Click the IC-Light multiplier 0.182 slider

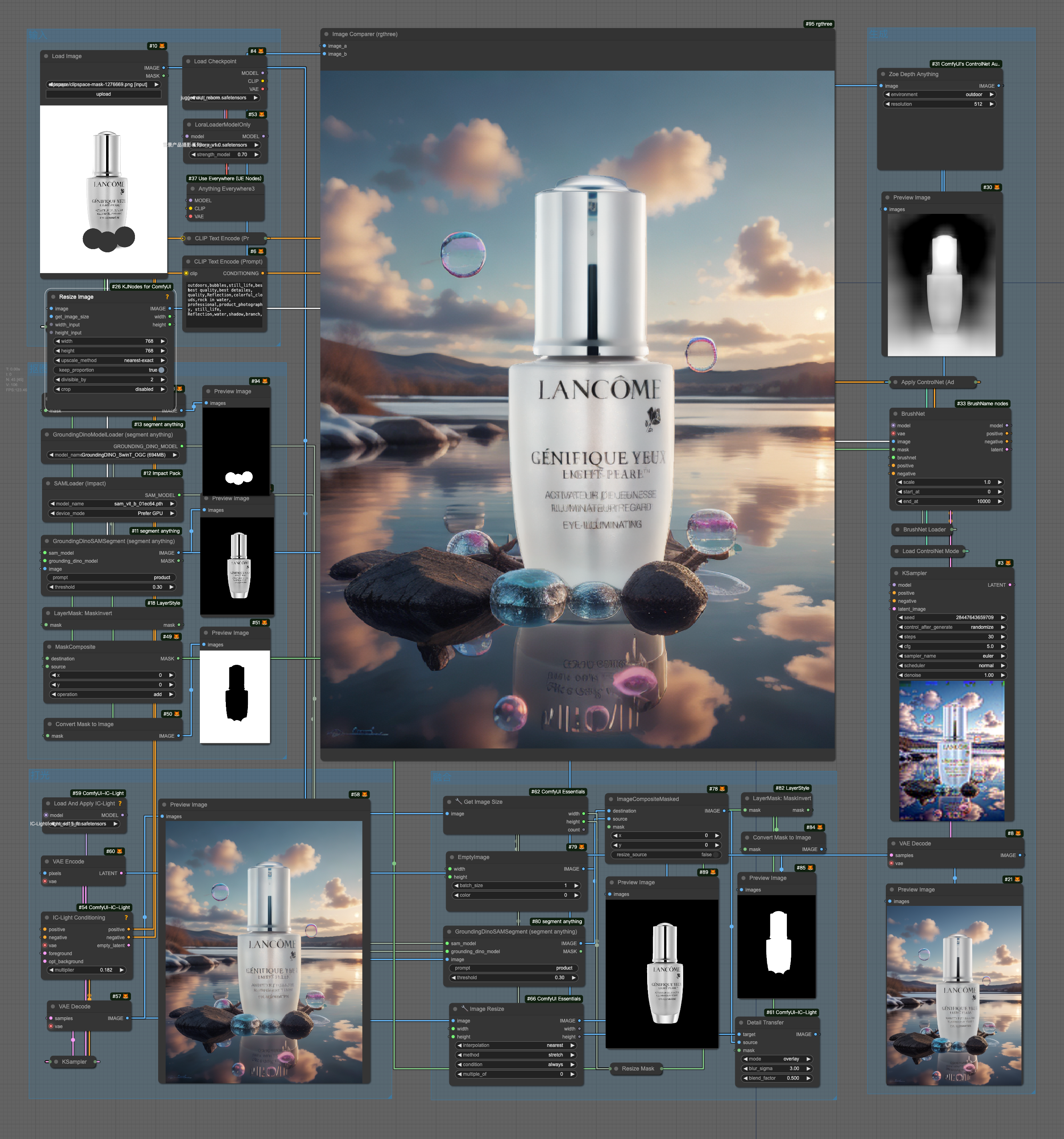point(86,970)
